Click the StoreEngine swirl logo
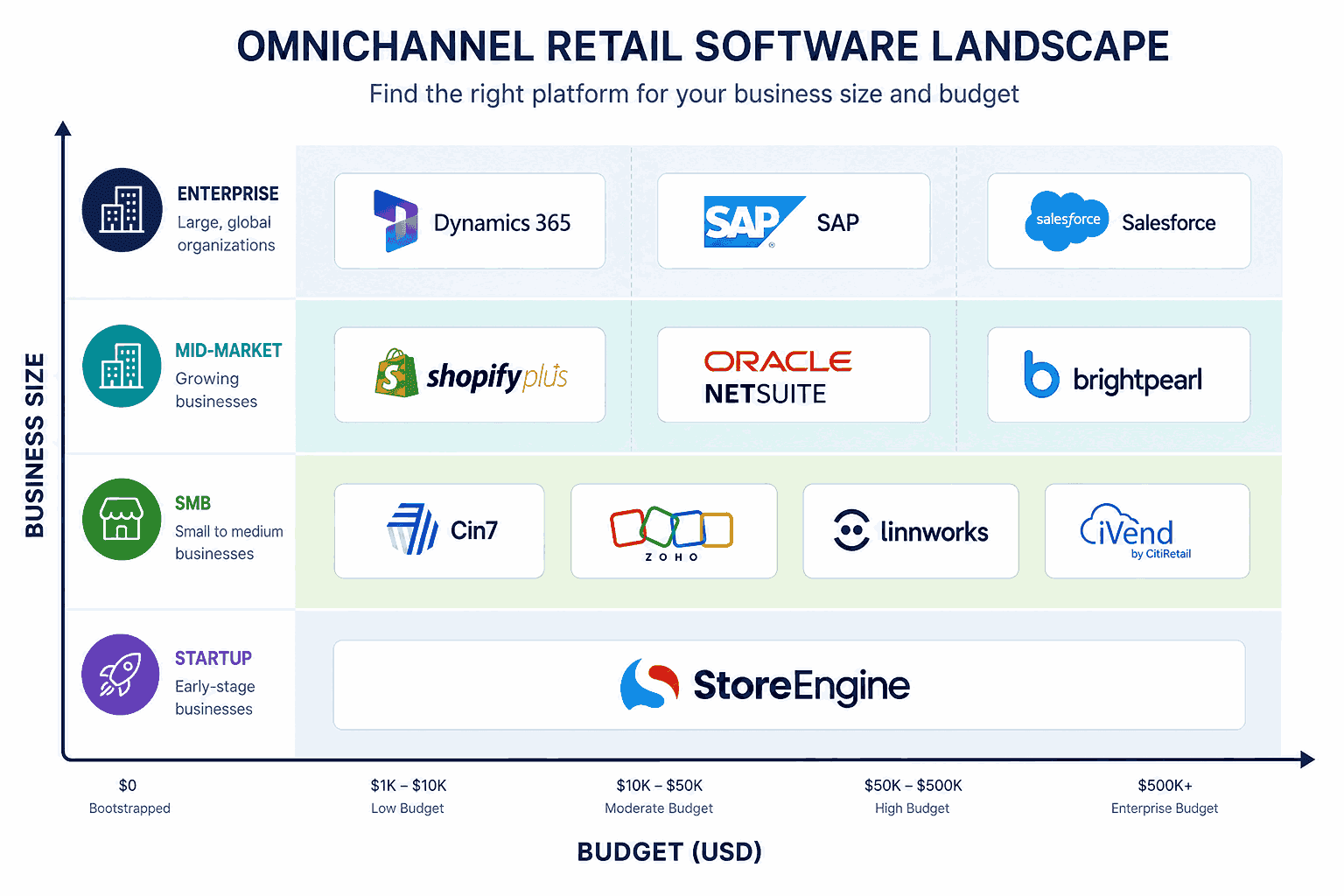This screenshot has height=896, width=1344. tap(649, 683)
